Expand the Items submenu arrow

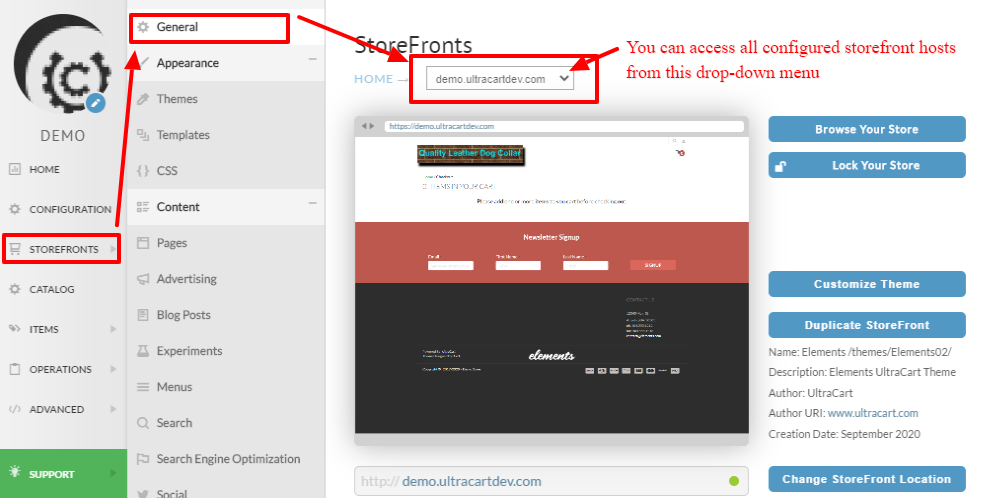113,329
